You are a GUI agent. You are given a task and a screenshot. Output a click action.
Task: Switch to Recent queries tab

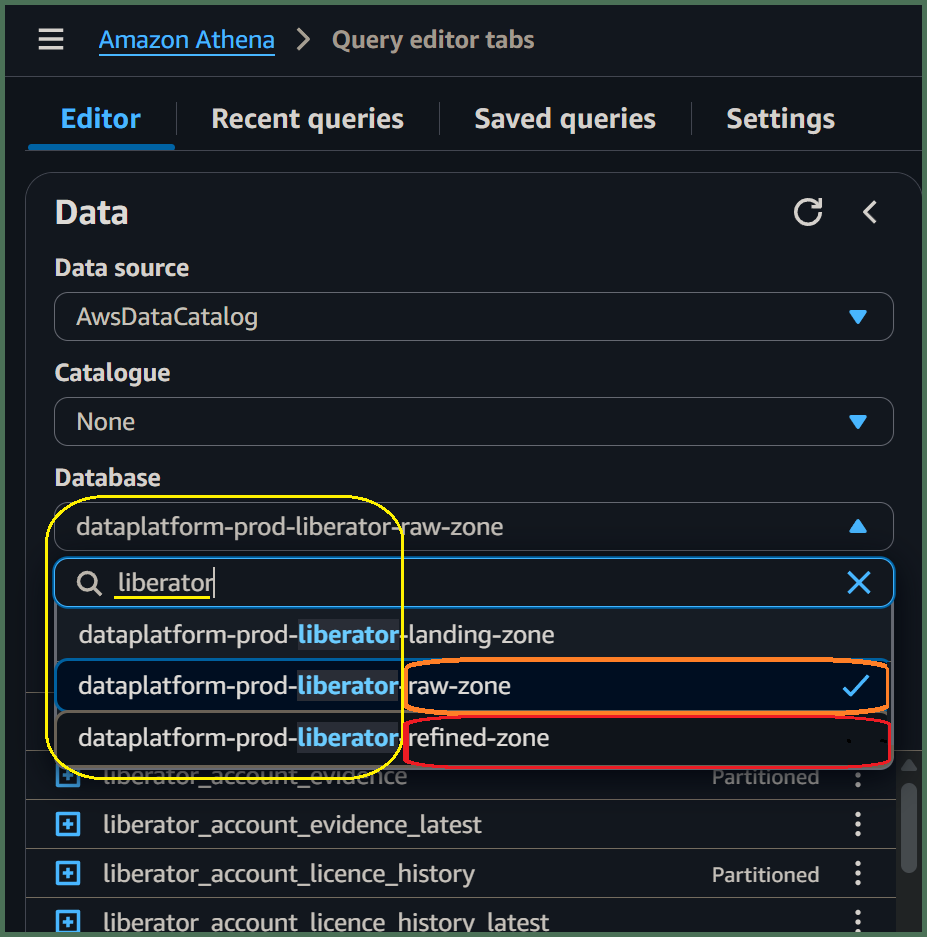[307, 118]
